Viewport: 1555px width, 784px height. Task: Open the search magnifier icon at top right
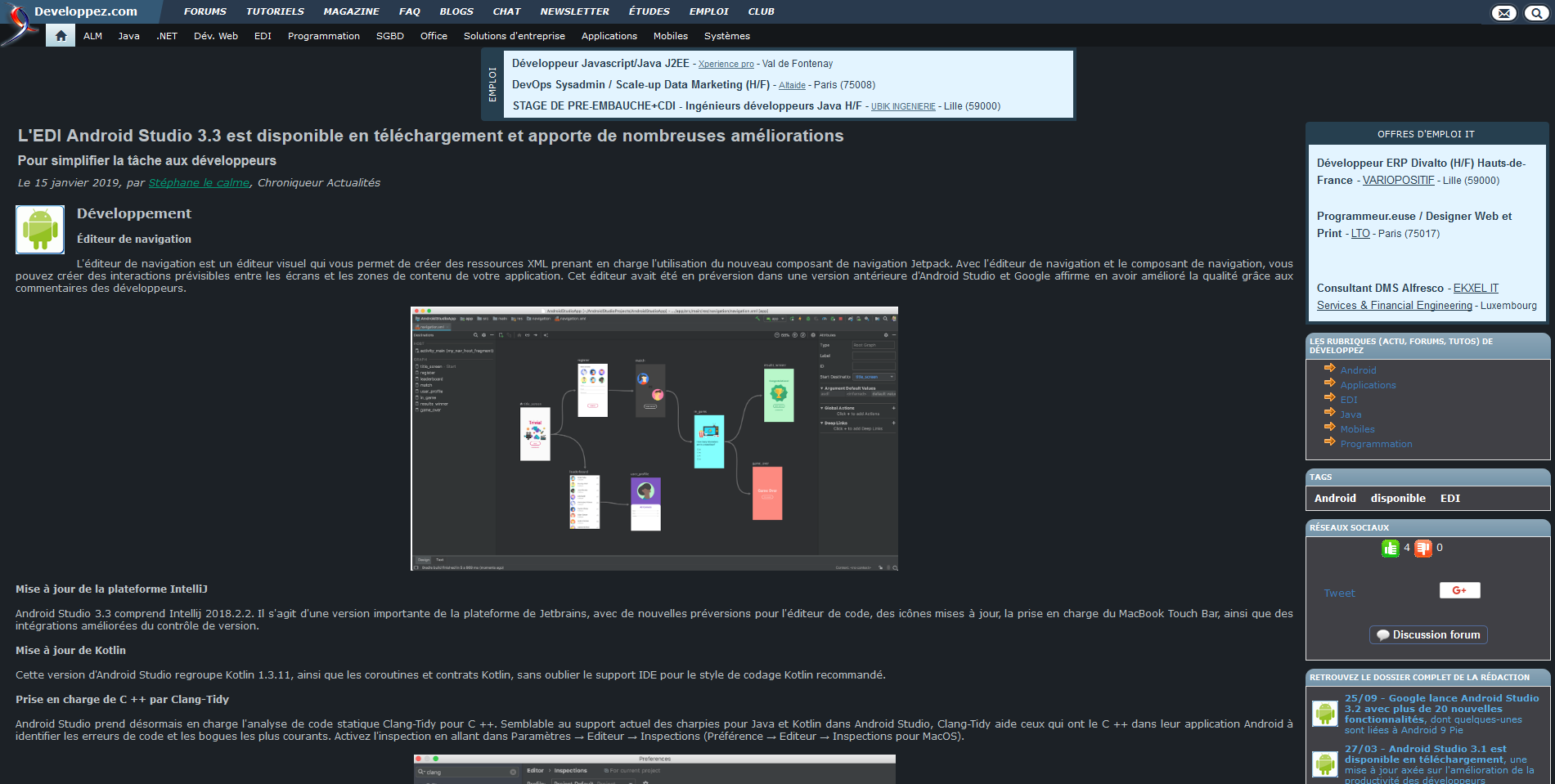1536,13
